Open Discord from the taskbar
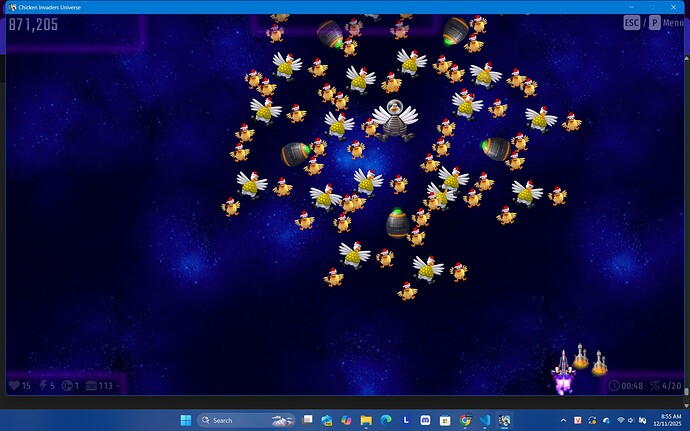 (x=425, y=420)
